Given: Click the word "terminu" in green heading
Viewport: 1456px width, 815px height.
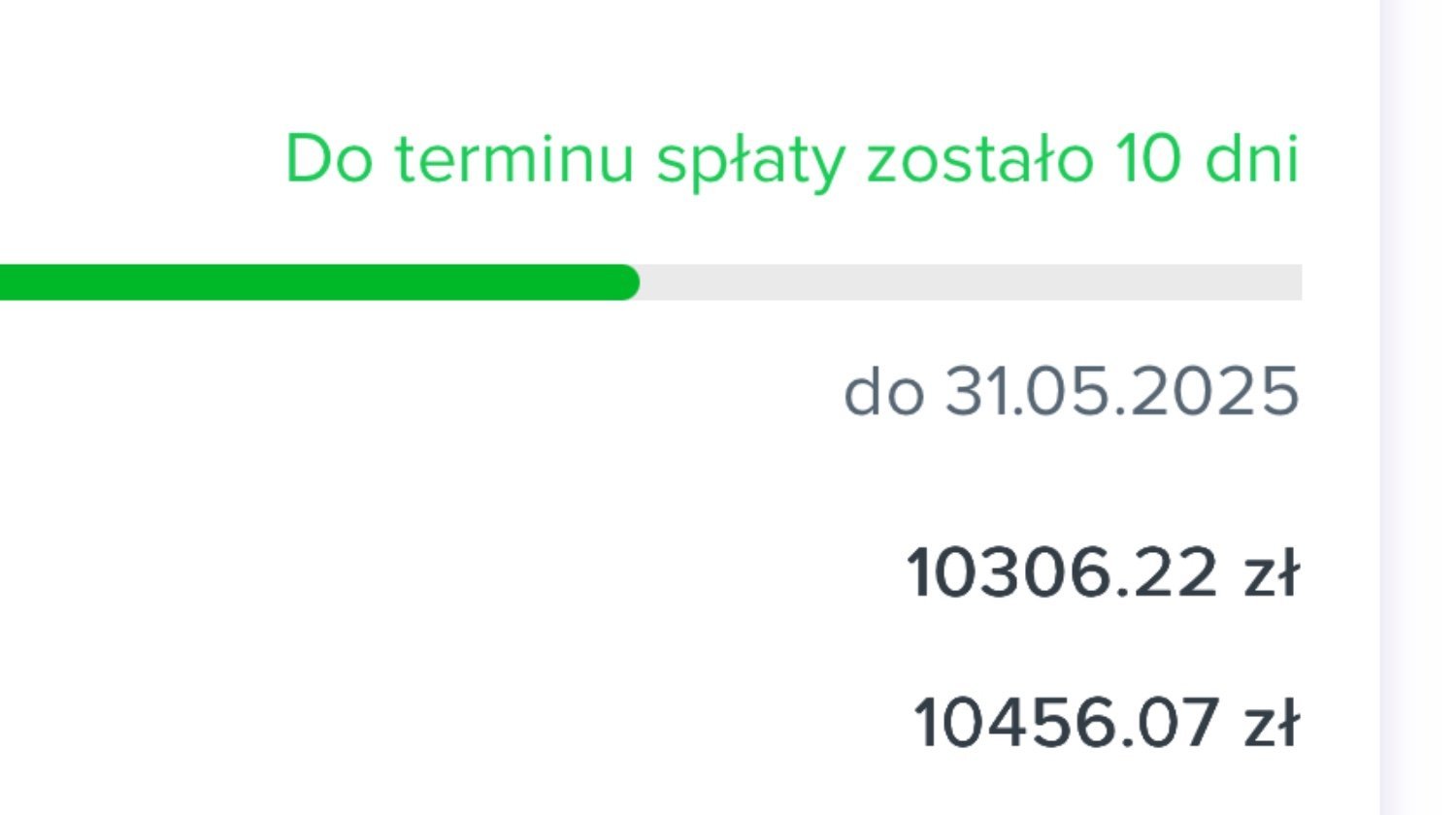Looking at the screenshot, I should coord(514,159).
